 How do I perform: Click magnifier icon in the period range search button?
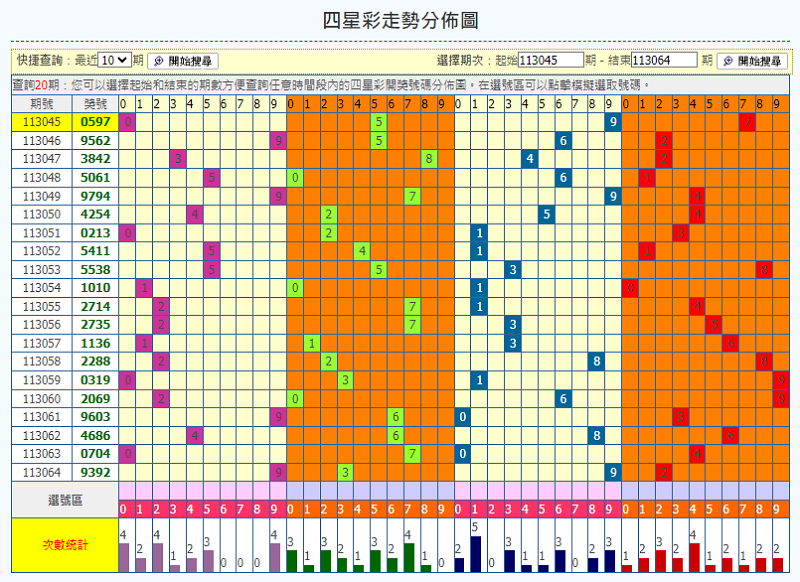pyautogui.click(x=727, y=61)
